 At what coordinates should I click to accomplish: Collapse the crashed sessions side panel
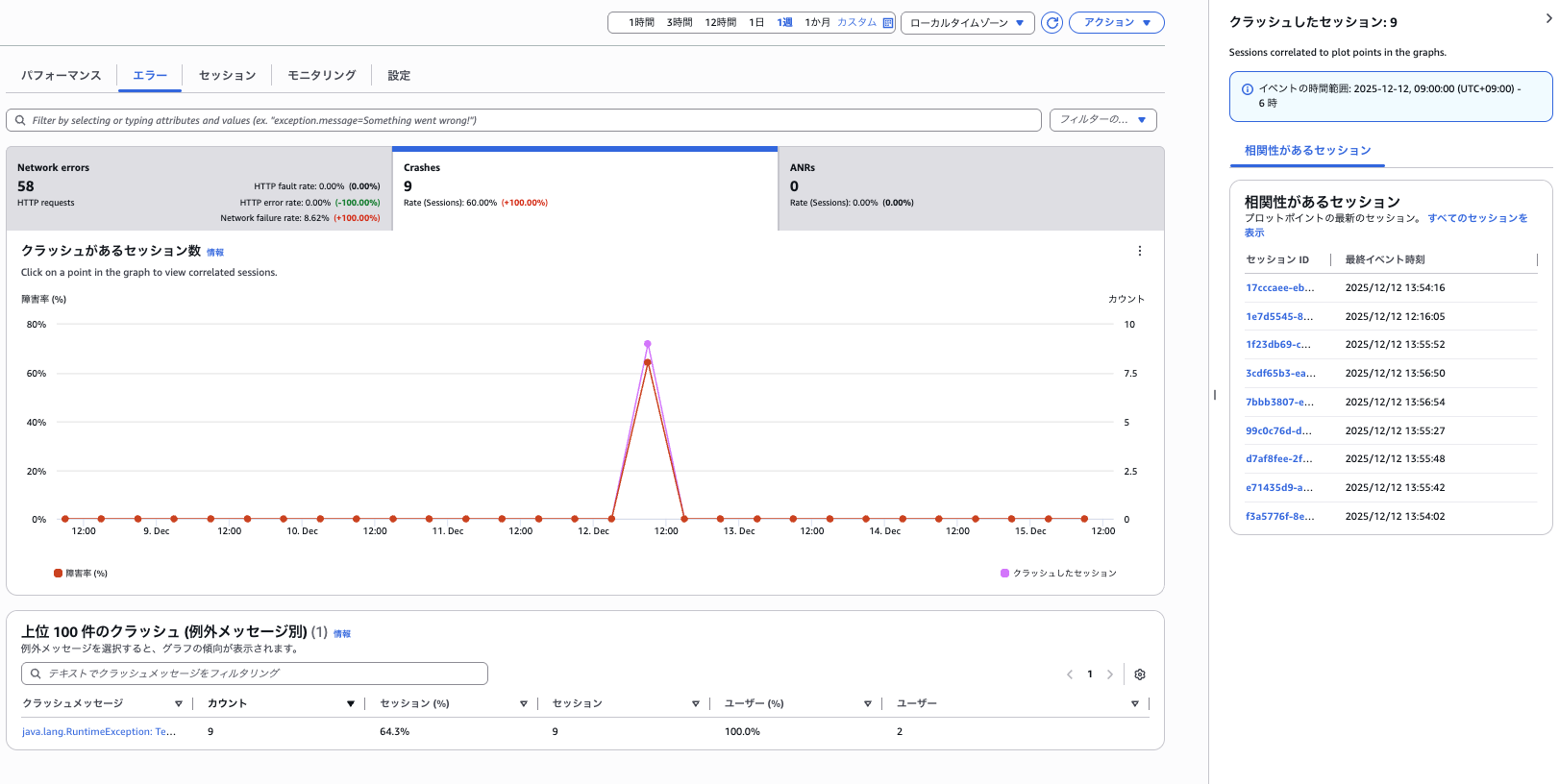[1548, 18]
